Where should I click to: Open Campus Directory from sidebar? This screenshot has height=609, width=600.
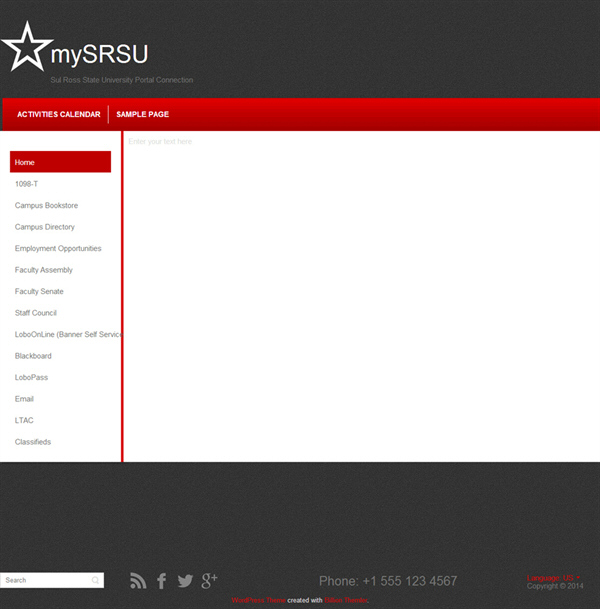(45, 227)
